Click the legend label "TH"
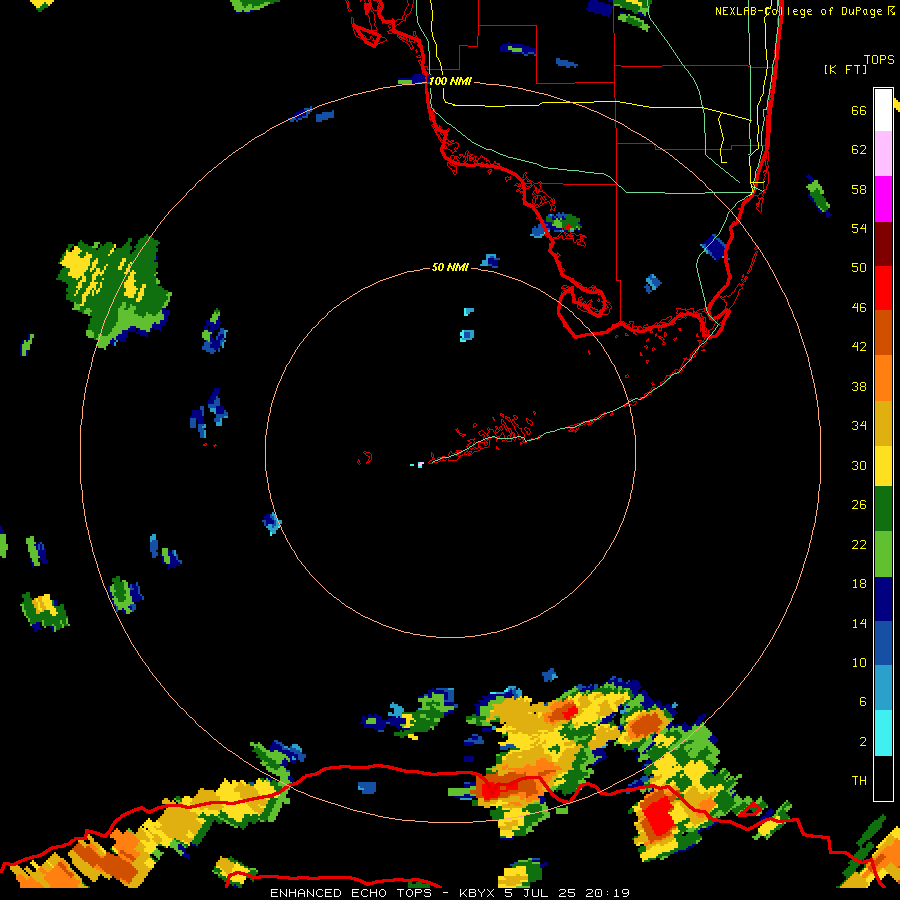900x900 pixels. click(859, 780)
